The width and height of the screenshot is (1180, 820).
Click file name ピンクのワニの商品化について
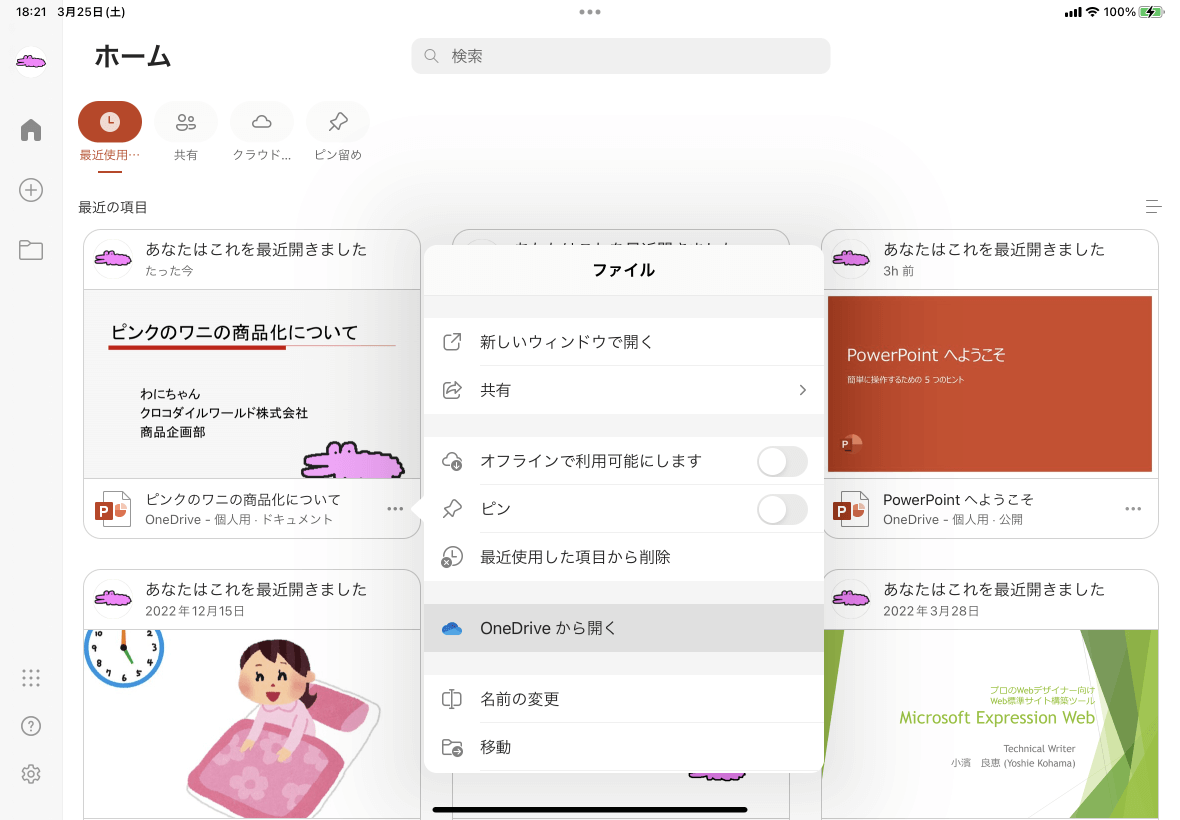[243, 500]
